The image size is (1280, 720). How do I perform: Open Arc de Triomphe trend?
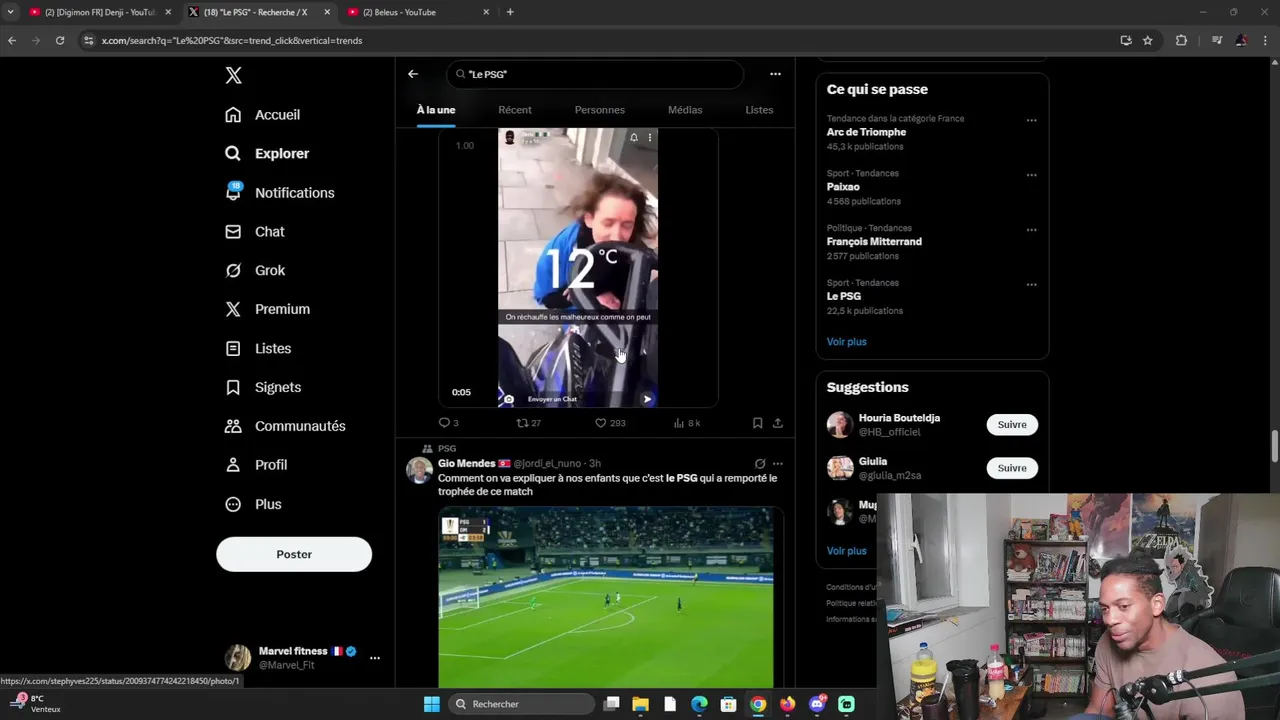pyautogui.click(x=866, y=132)
